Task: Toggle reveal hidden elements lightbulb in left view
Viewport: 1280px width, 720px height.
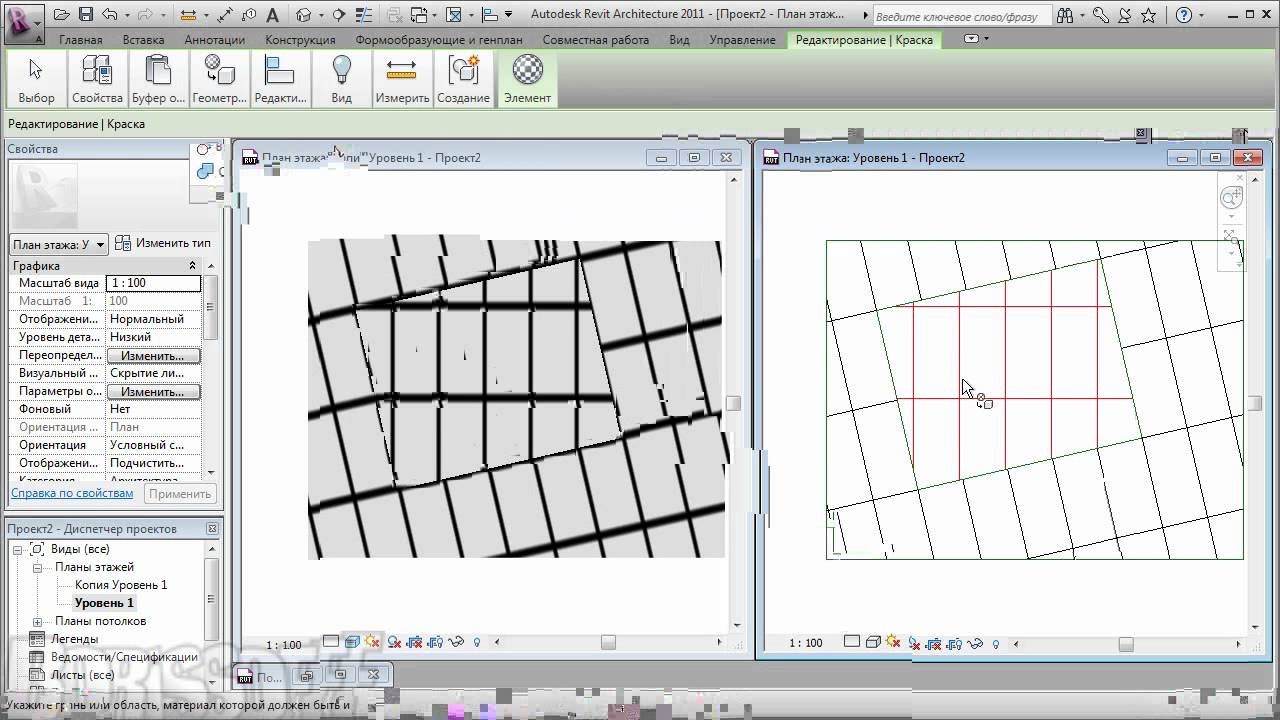Action: 477,642
